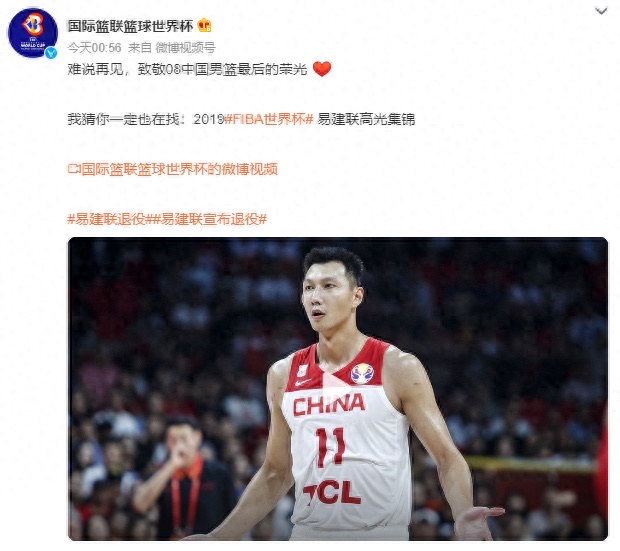Click the blue verified badge on avatar
The image size is (620, 551).
51,53
